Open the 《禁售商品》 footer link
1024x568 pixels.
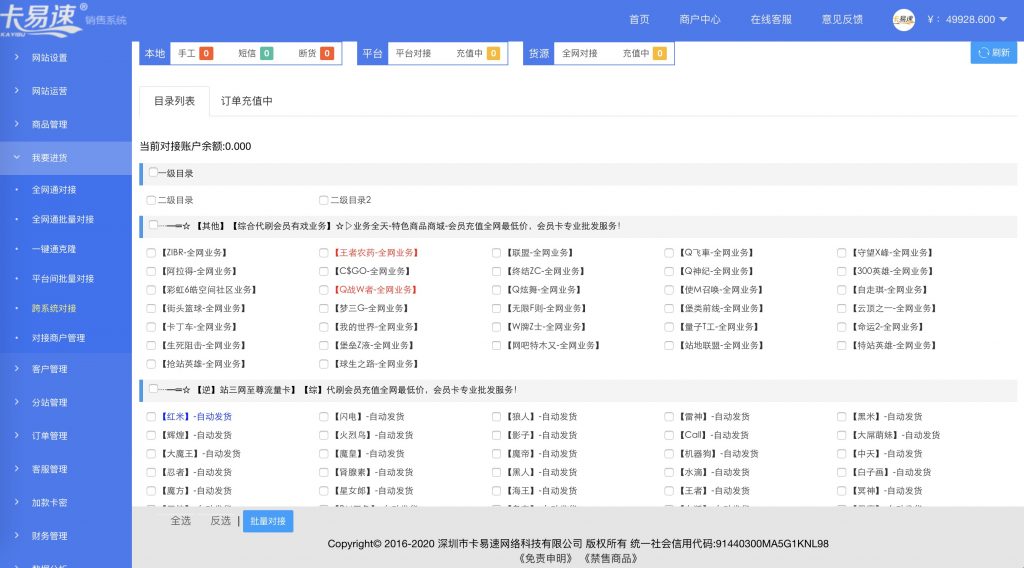pos(610,558)
